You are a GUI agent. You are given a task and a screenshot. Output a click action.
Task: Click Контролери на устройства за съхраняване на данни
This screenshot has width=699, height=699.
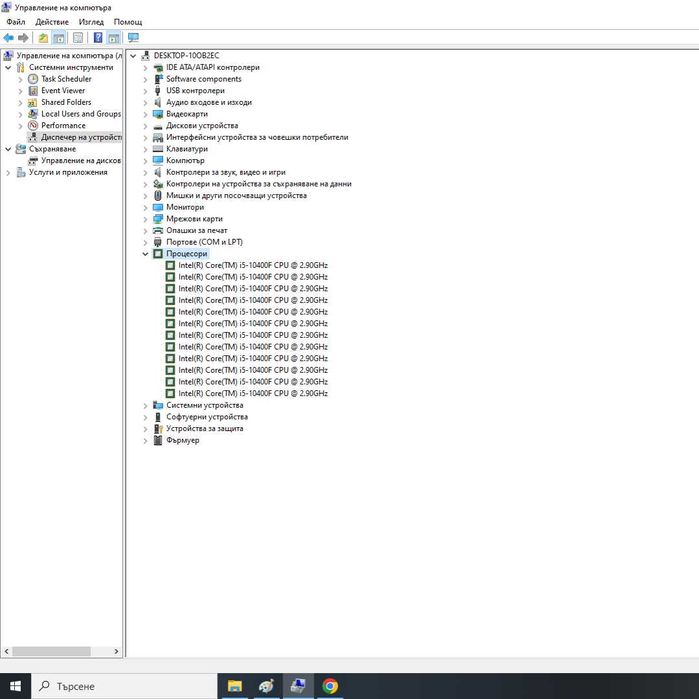click(259, 184)
